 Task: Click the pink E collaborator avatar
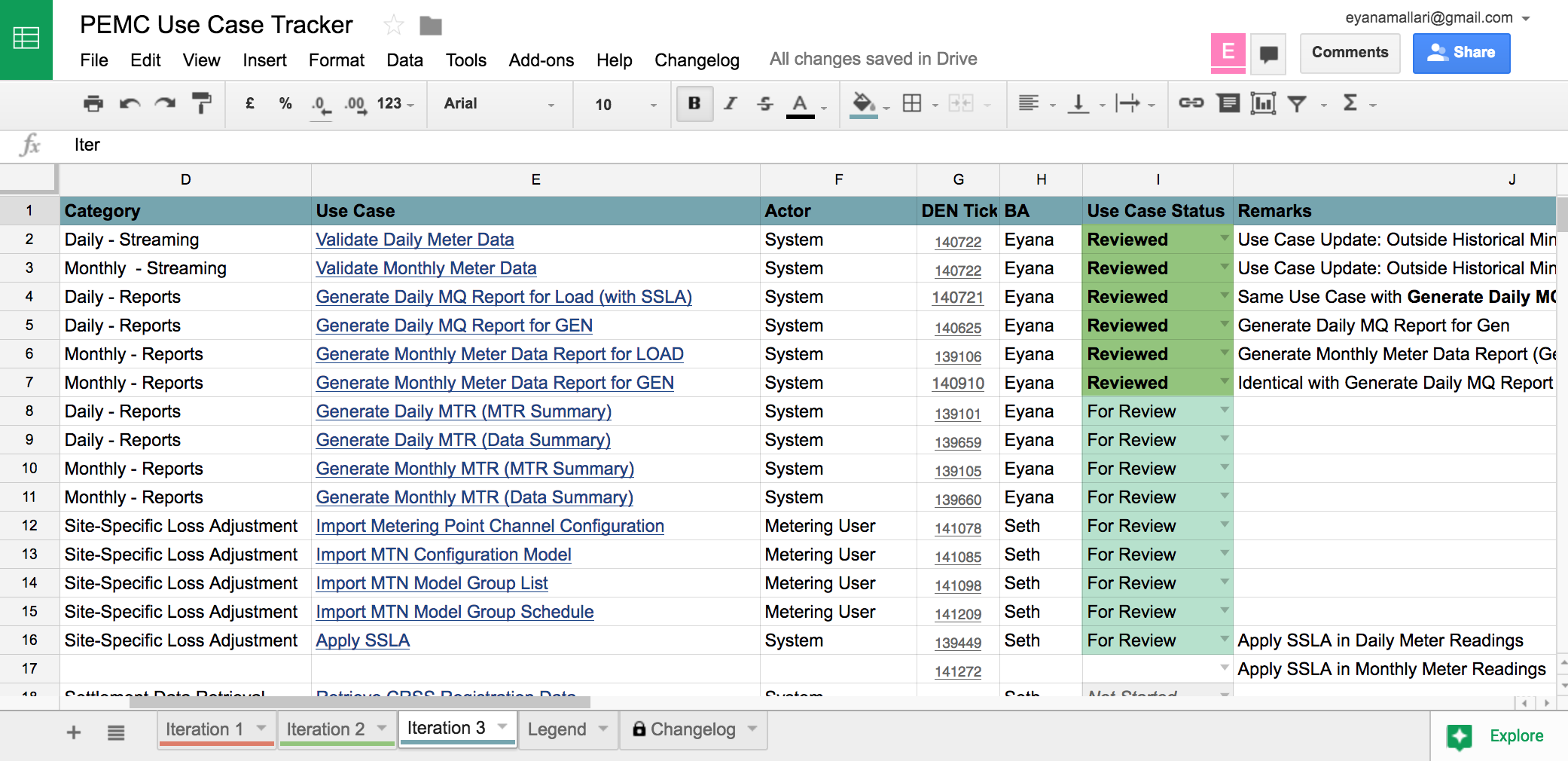(1228, 53)
